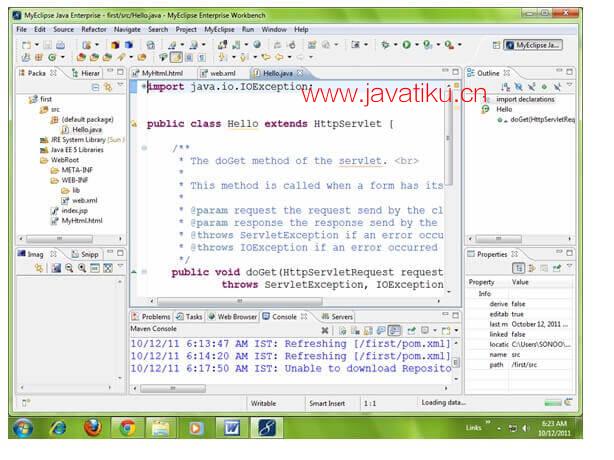
Task: Click the editor horizontal scrollbar
Action: point(240,301)
